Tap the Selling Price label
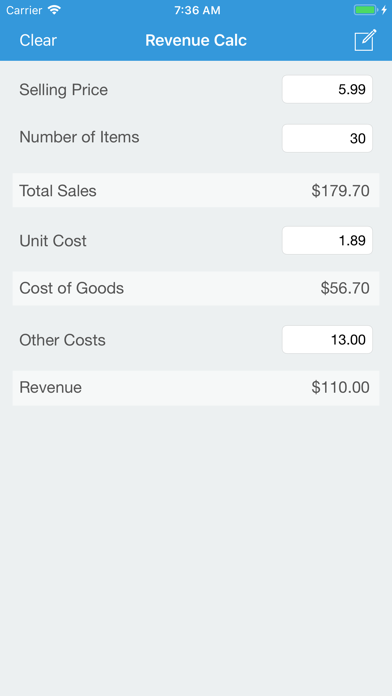The image size is (392, 696). coord(63,90)
